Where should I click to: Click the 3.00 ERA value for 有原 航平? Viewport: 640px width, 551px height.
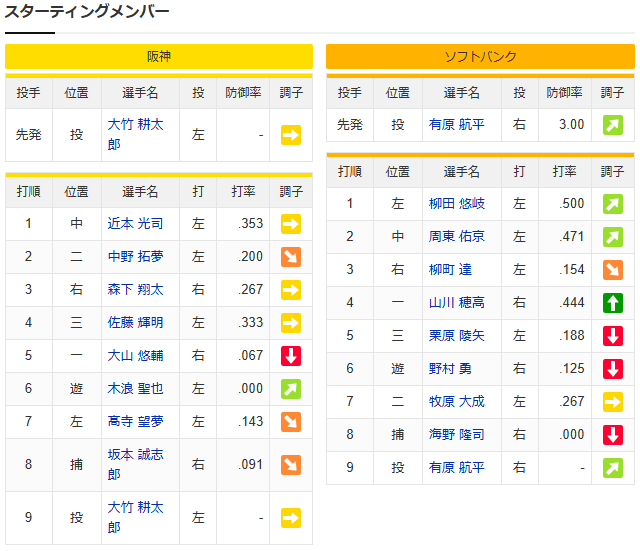coord(571,124)
